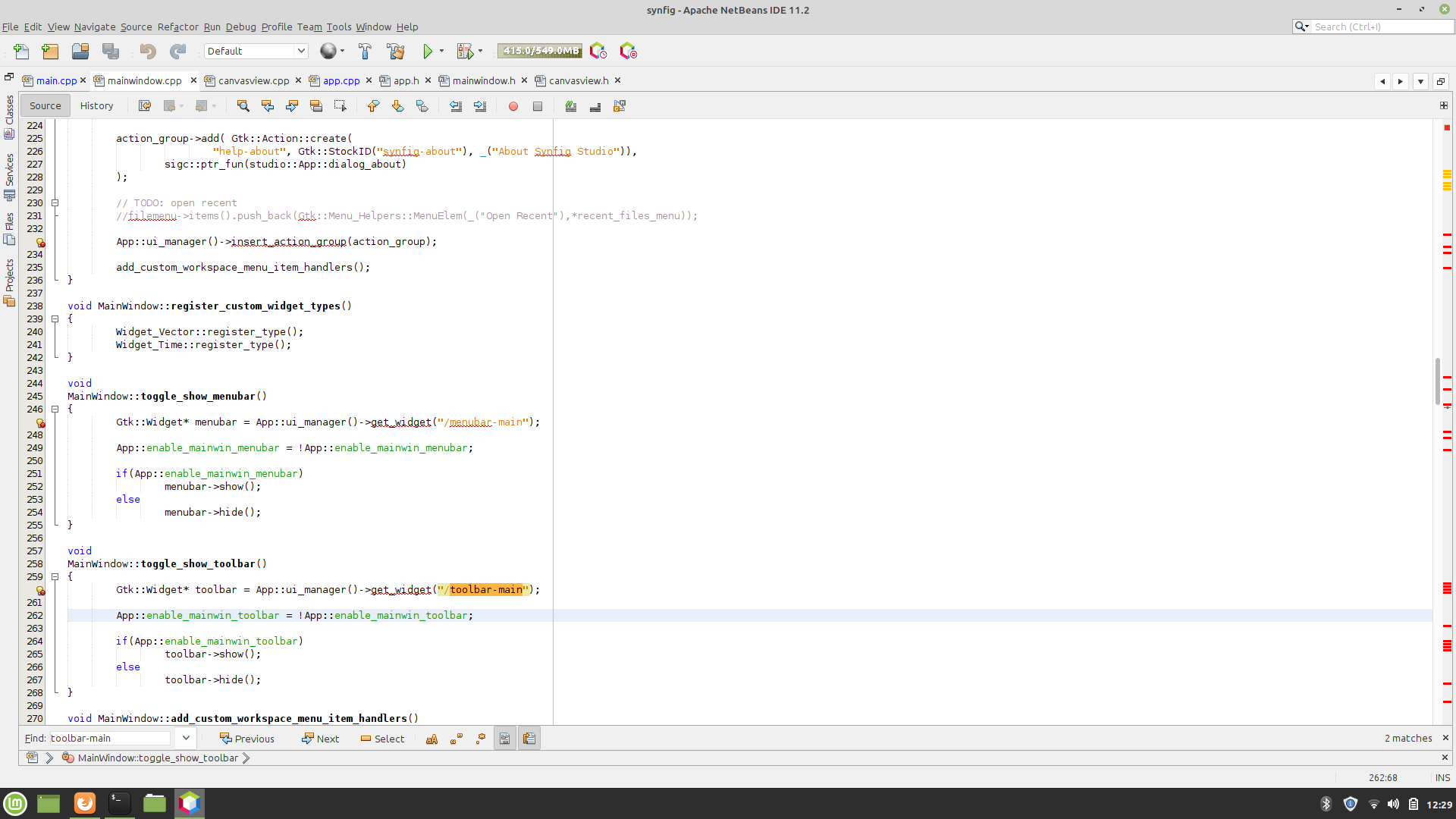This screenshot has height=819, width=1456.
Task: Undo the last edit
Action: pos(149,51)
